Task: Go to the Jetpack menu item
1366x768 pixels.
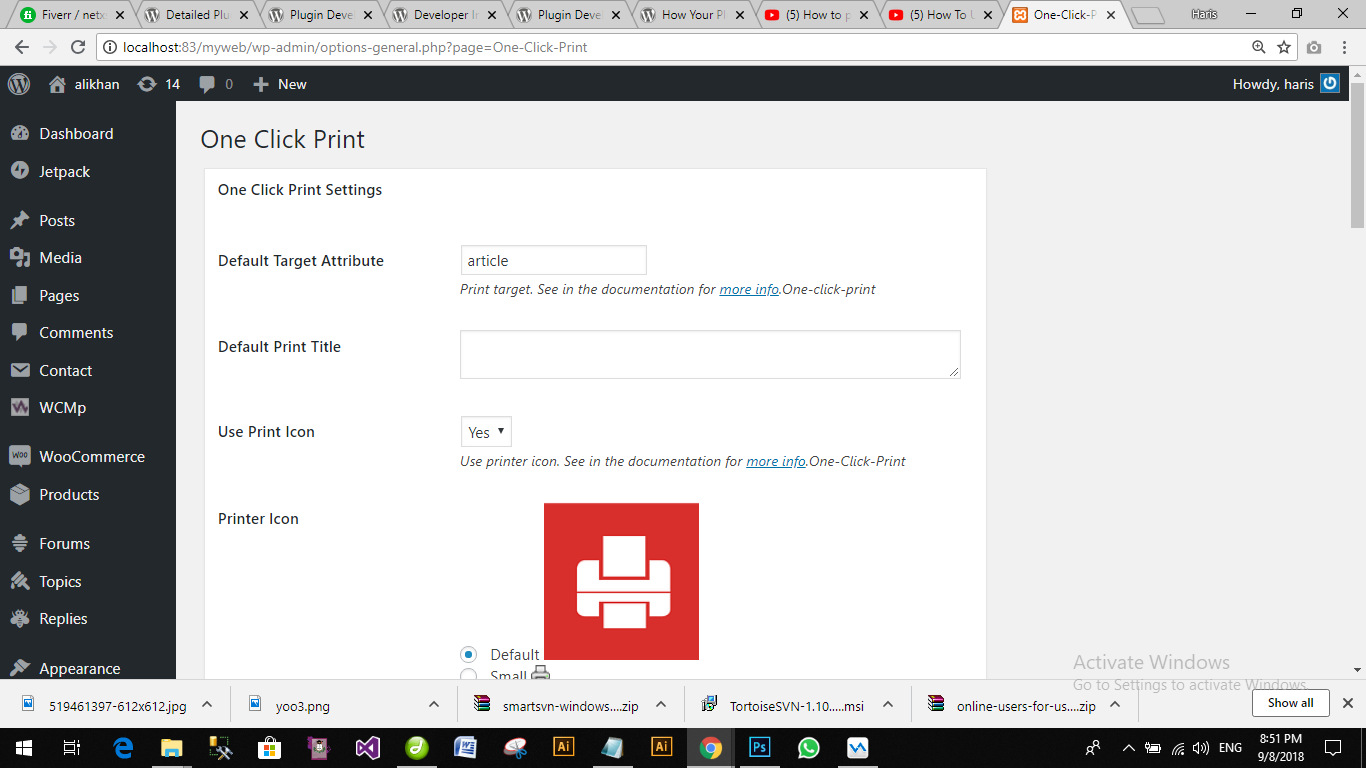Action: 64,172
